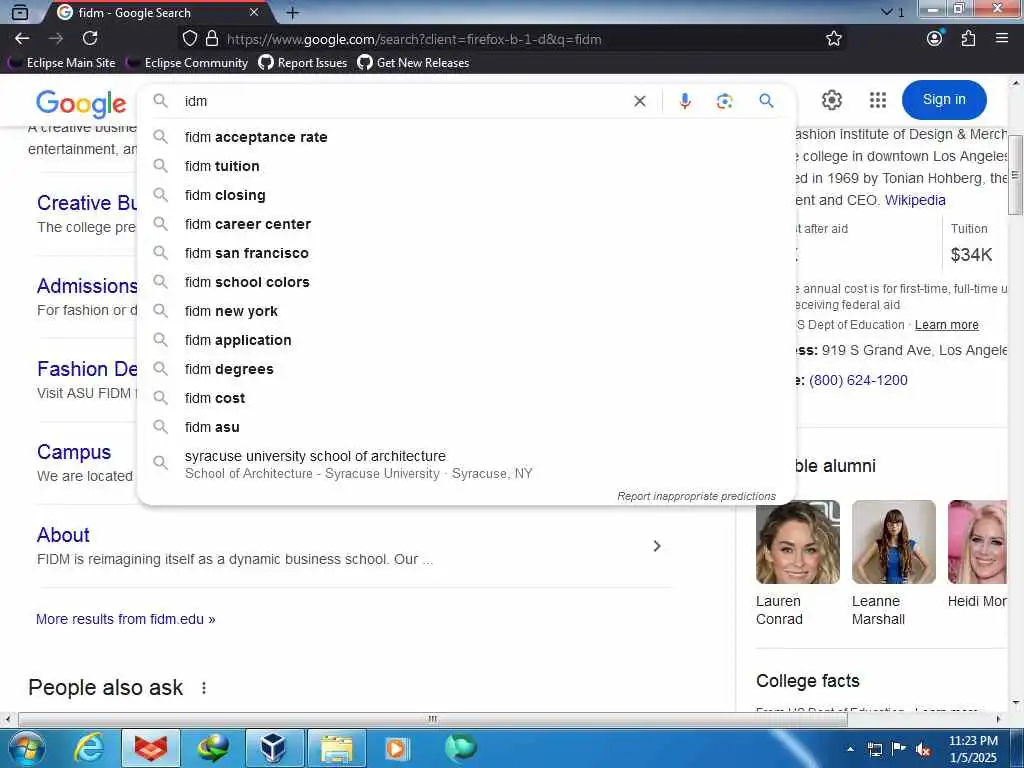Open Lauren Conrad alumni photo
The width and height of the screenshot is (1024, 768).
coord(797,541)
